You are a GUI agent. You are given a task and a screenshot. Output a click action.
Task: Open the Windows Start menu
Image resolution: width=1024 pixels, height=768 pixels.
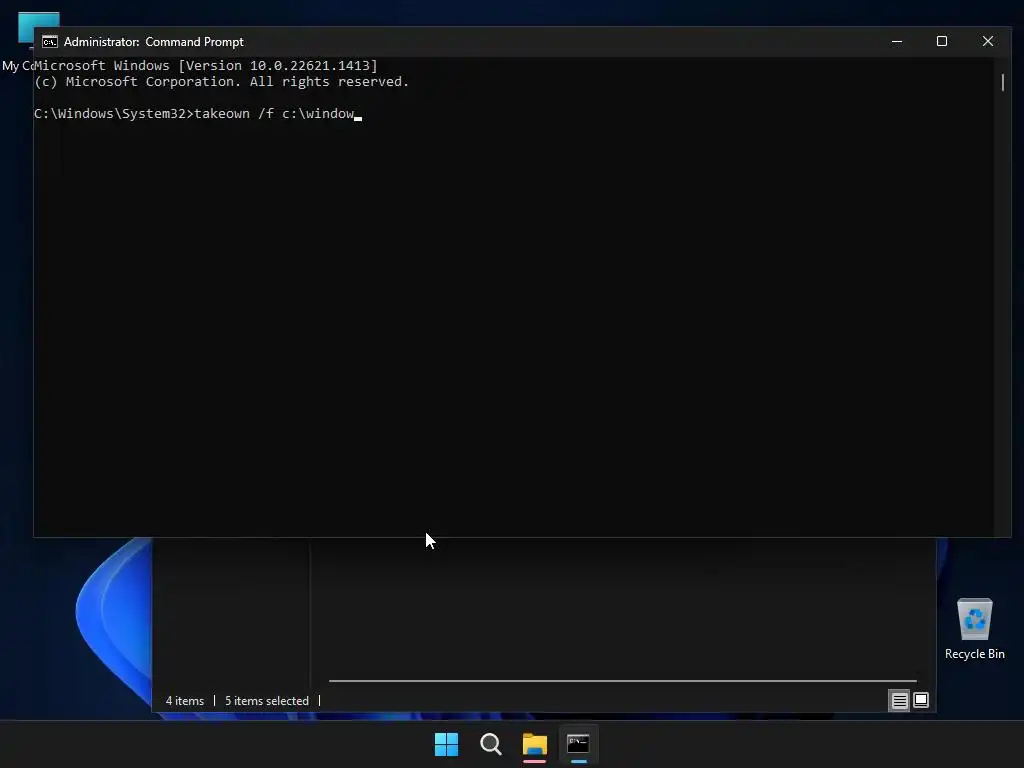[x=447, y=744]
